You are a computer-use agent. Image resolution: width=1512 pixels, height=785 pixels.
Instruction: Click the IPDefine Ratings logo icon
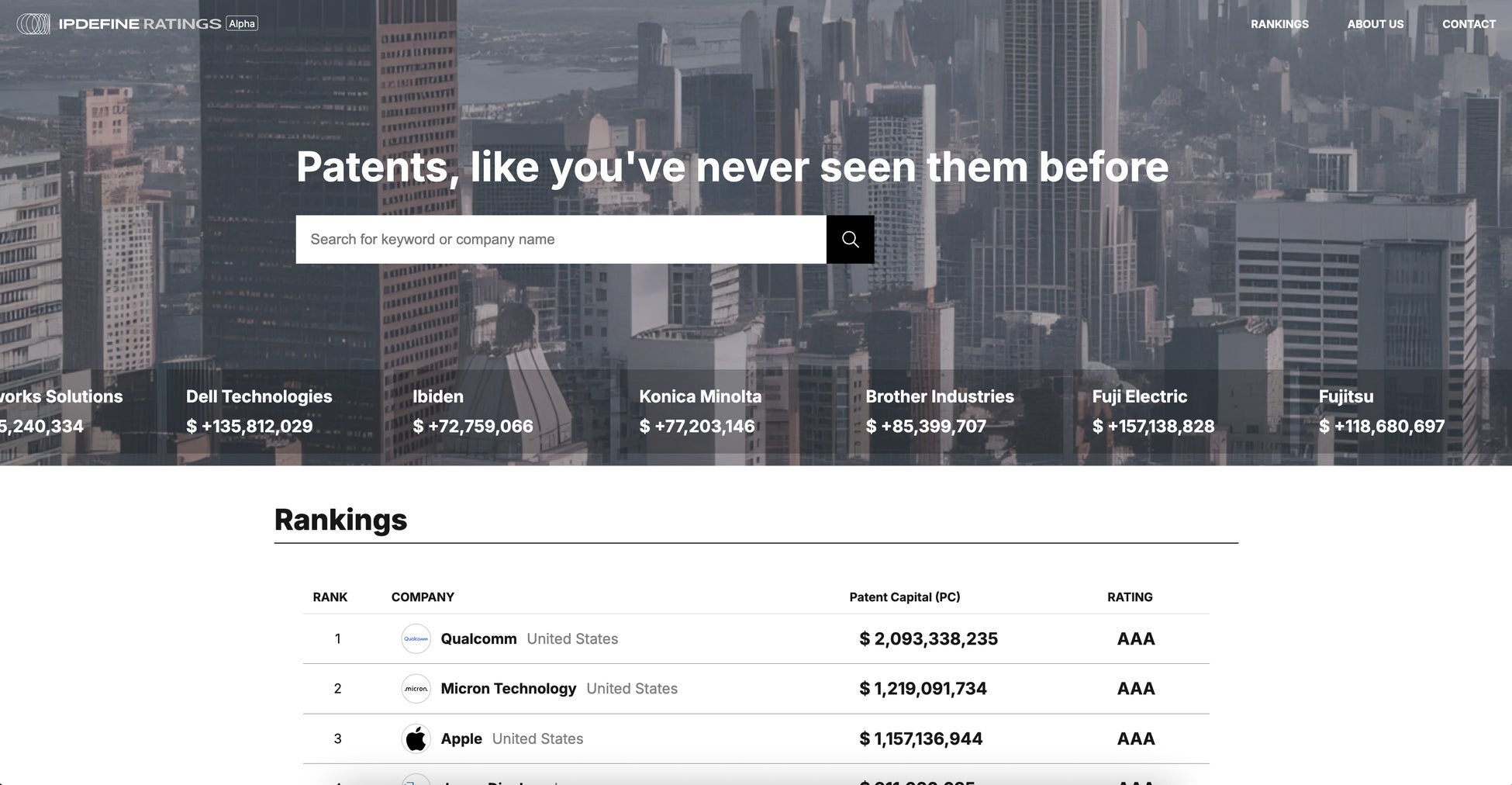[33, 24]
